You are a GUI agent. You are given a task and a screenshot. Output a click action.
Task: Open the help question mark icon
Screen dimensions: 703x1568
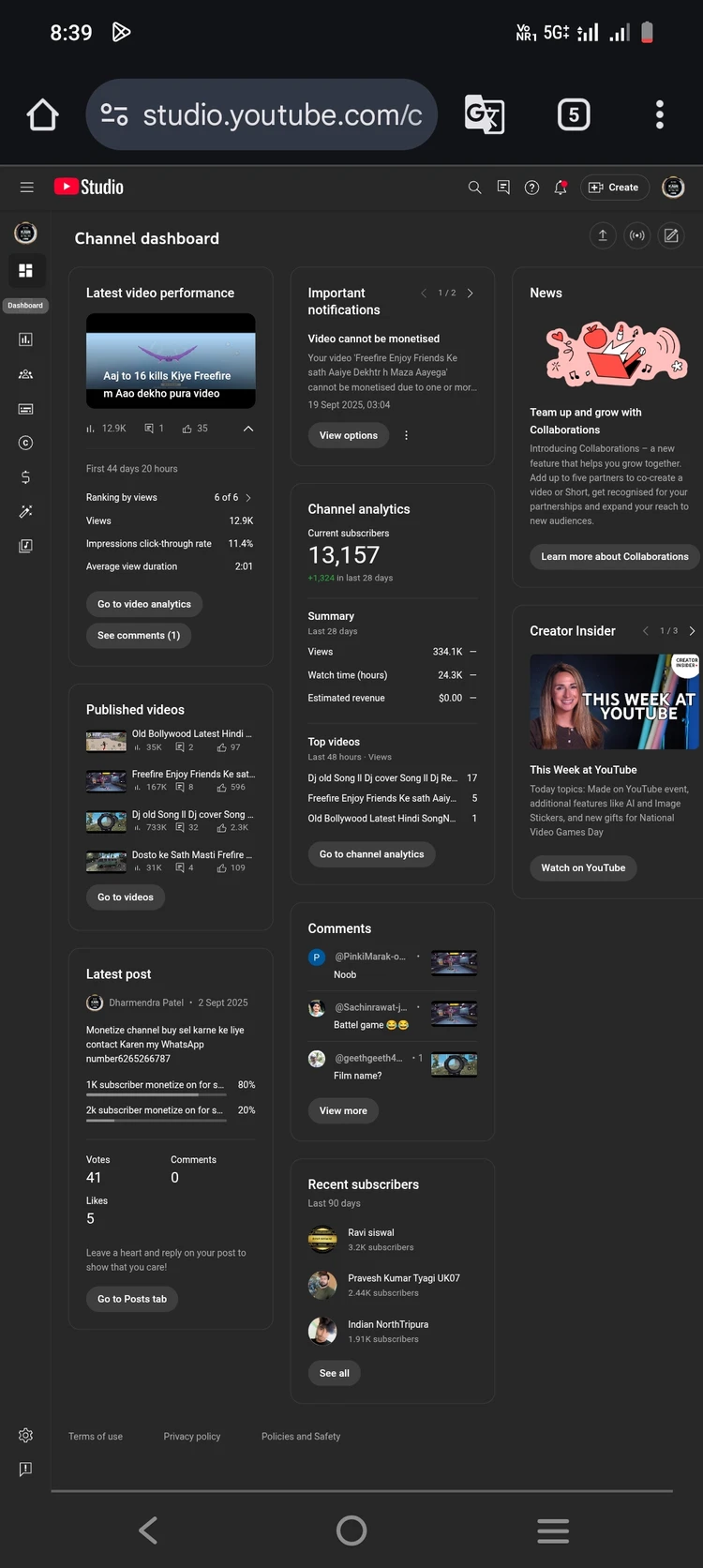coord(531,188)
